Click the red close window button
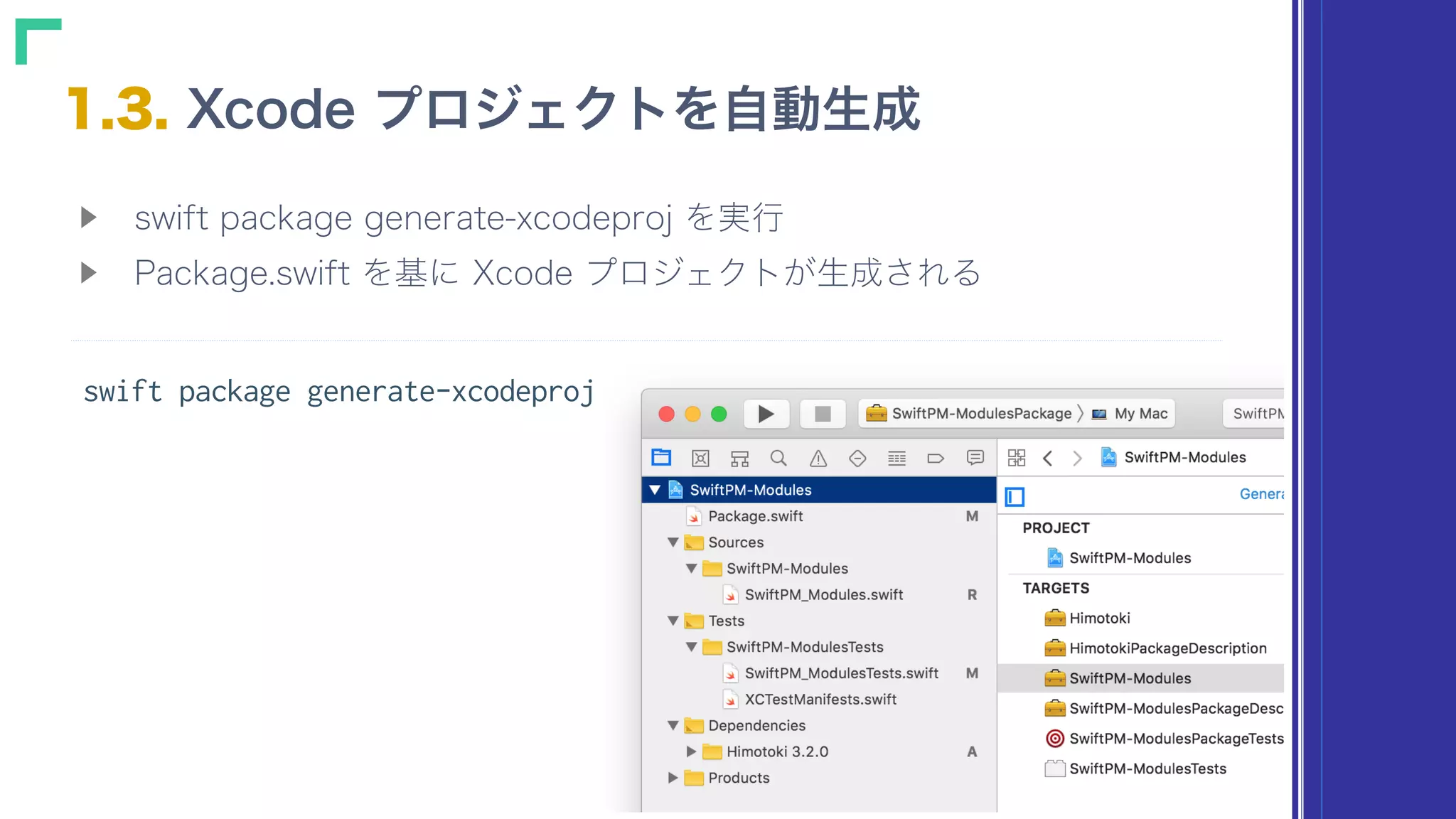The width and height of the screenshot is (1456, 819). 666,414
